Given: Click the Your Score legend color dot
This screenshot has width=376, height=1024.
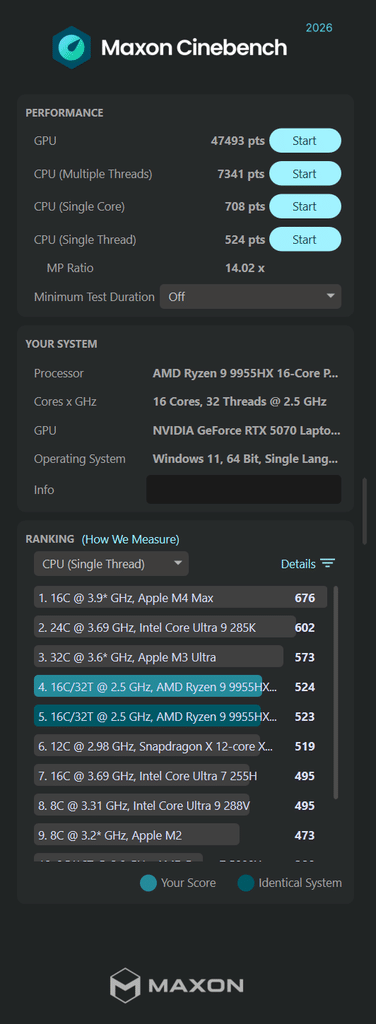Looking at the screenshot, I should pyautogui.click(x=148, y=883).
